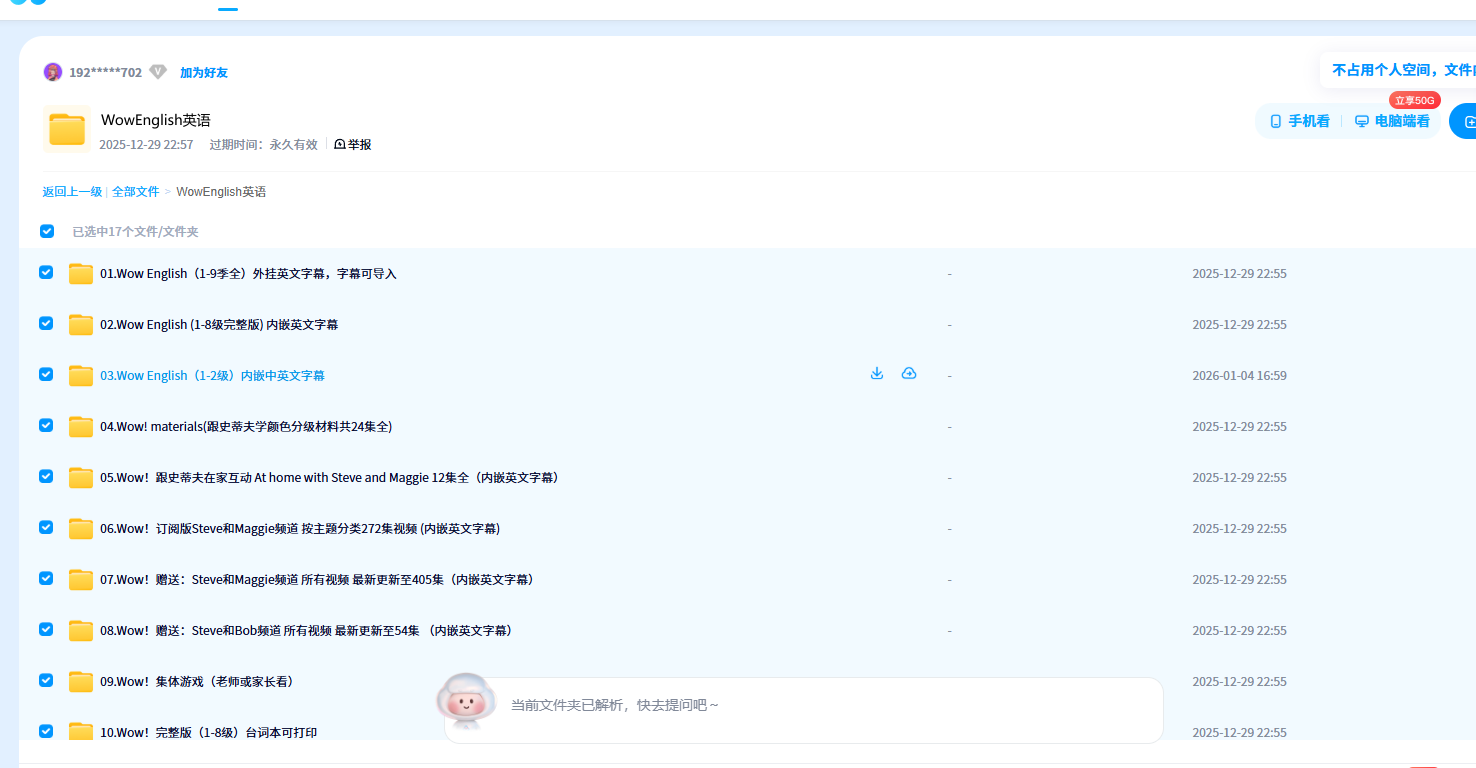Image resolution: width=1476 pixels, height=768 pixels.
Task: Click folder icon of 01.Wow English row
Action: click(x=81, y=274)
